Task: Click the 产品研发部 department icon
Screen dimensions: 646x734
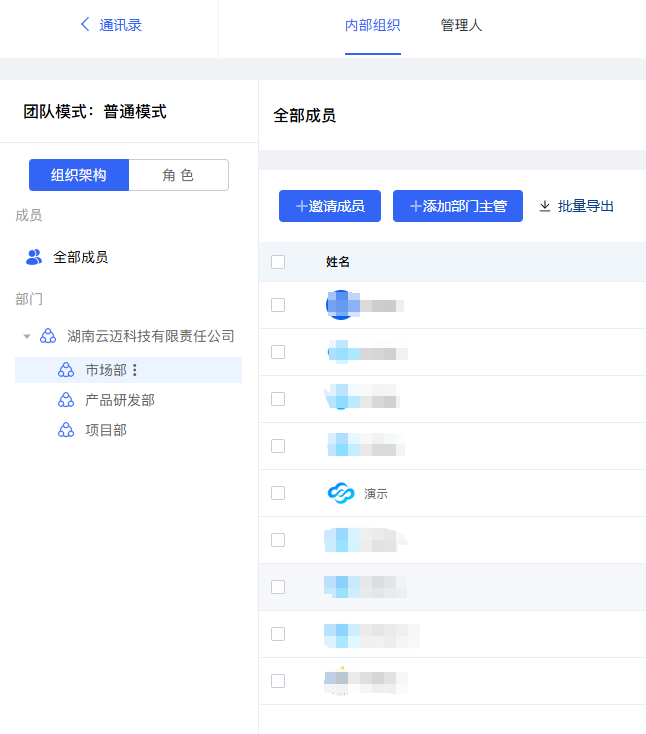Action: click(x=66, y=400)
